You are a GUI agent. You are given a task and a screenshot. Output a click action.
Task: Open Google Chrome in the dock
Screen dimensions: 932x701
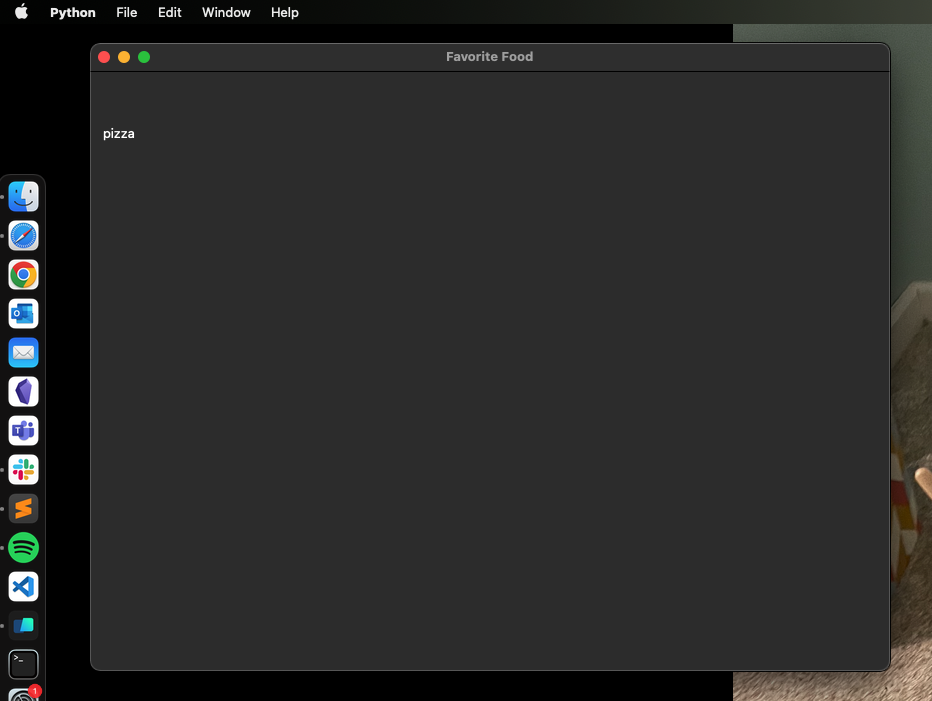(x=23, y=275)
